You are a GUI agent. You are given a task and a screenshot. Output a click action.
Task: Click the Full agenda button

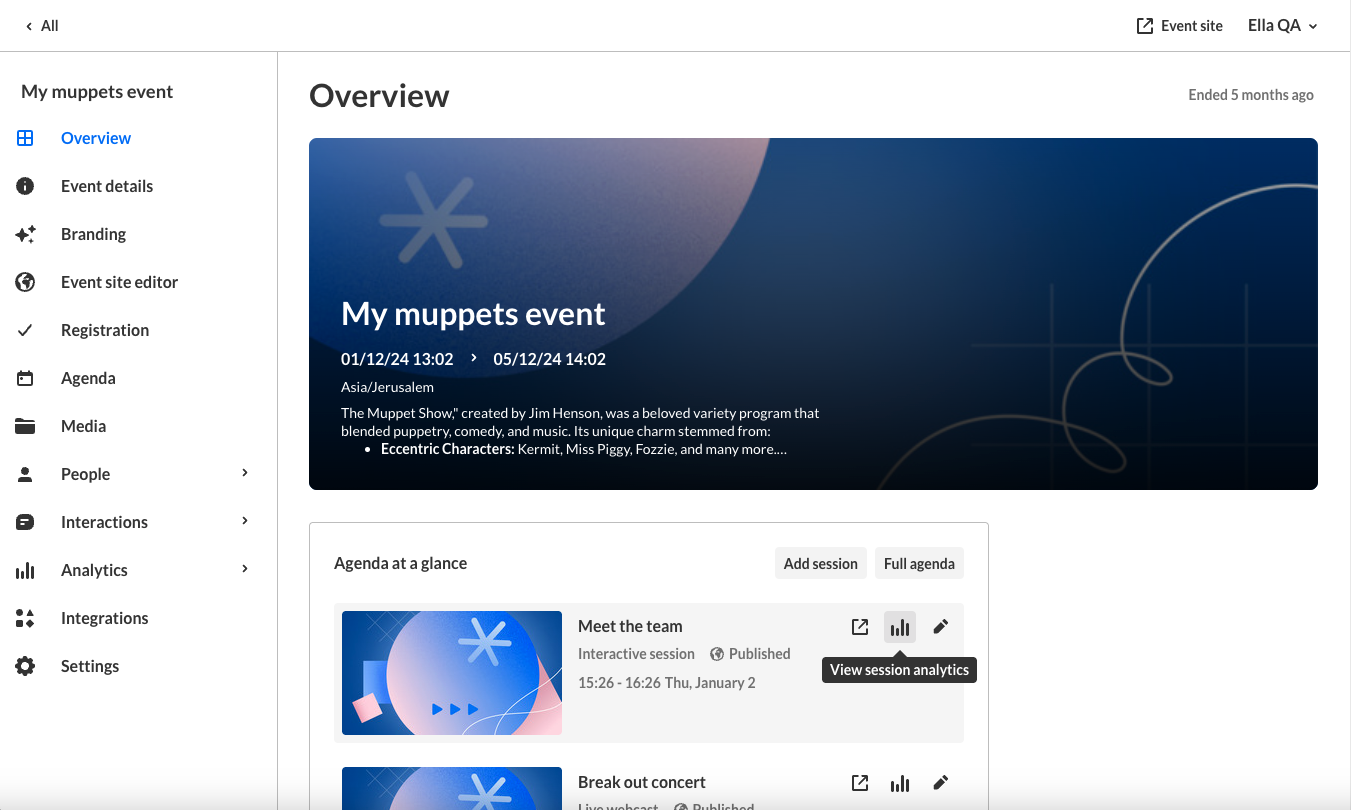pyautogui.click(x=919, y=563)
